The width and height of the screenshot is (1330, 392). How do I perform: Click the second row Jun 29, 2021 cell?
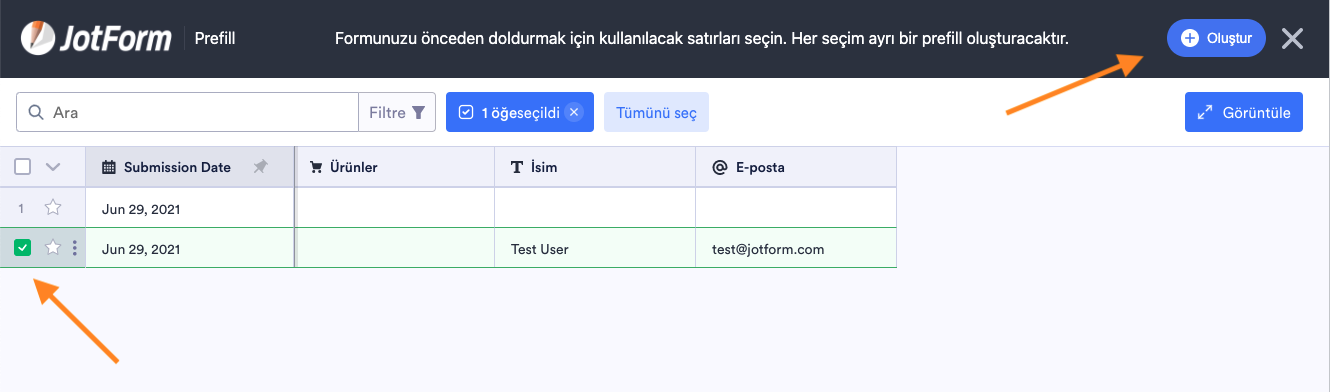[x=190, y=249]
